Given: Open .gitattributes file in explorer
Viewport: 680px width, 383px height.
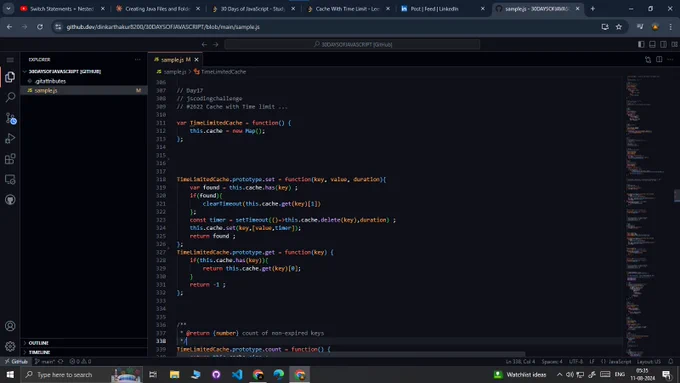Looking at the screenshot, I should pyautogui.click(x=84, y=81).
